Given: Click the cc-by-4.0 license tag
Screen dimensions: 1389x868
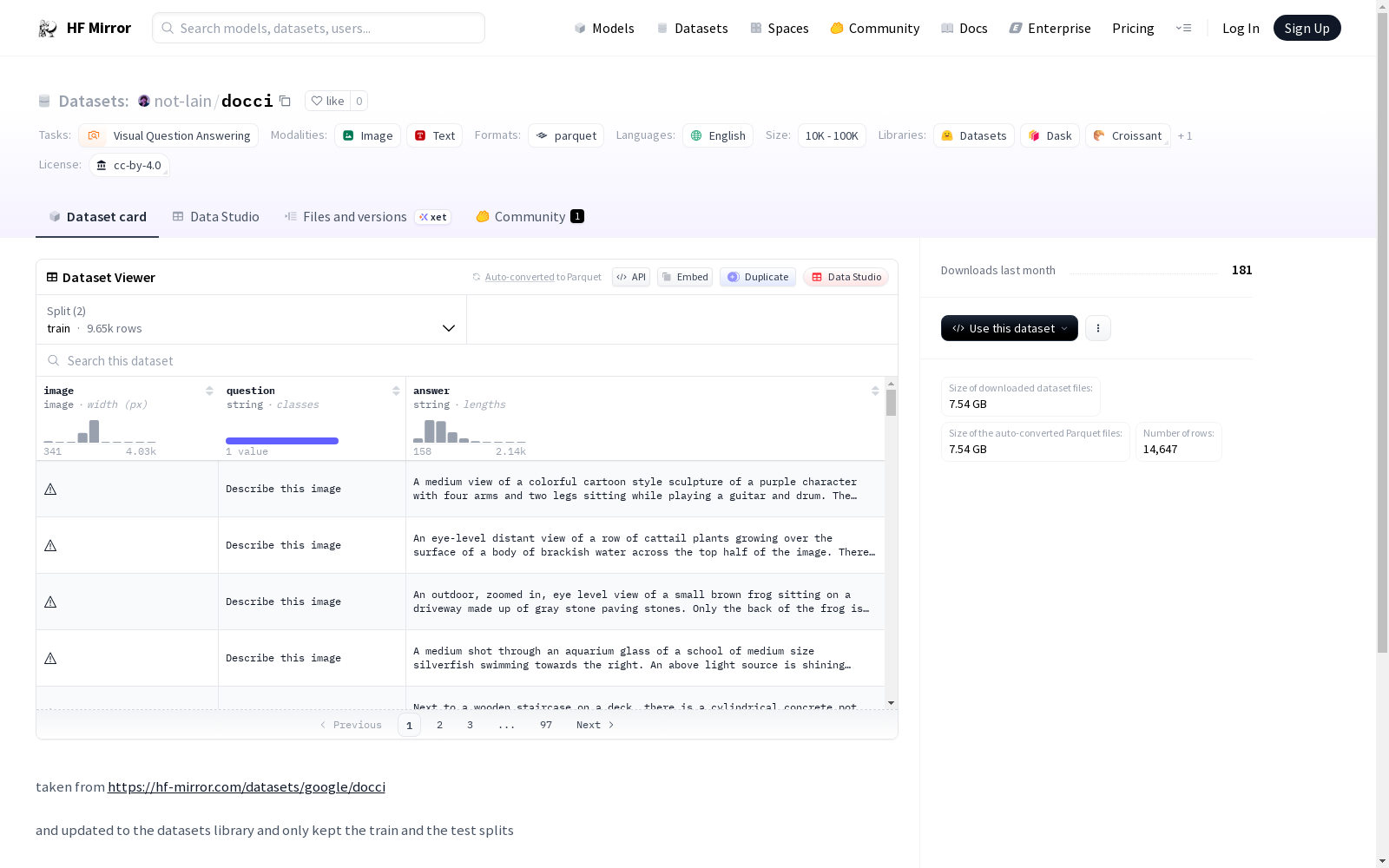Looking at the screenshot, I should coord(129,165).
